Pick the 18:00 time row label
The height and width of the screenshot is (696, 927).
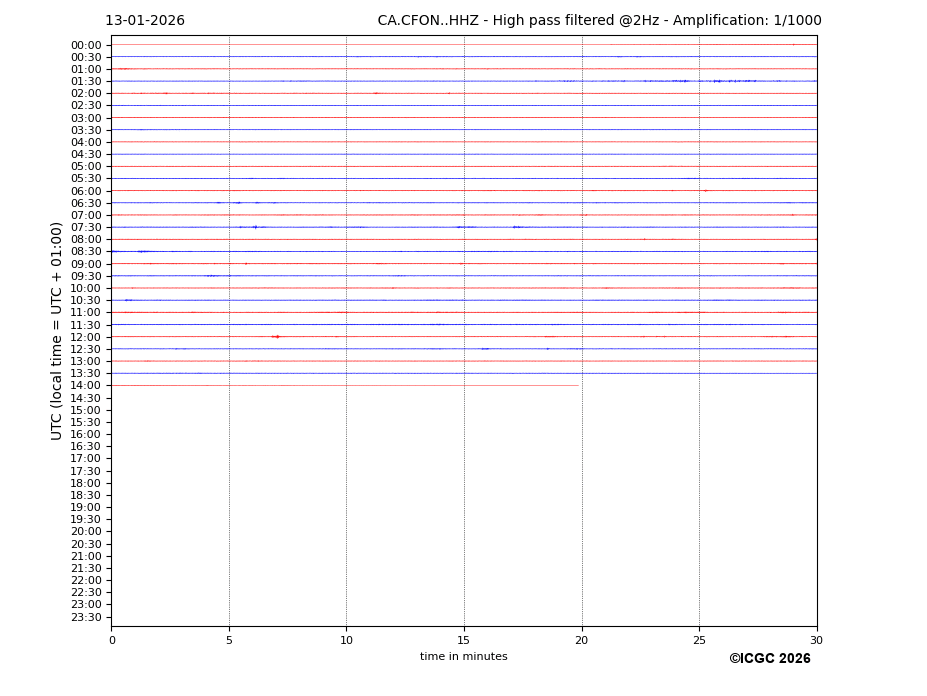pos(86,483)
